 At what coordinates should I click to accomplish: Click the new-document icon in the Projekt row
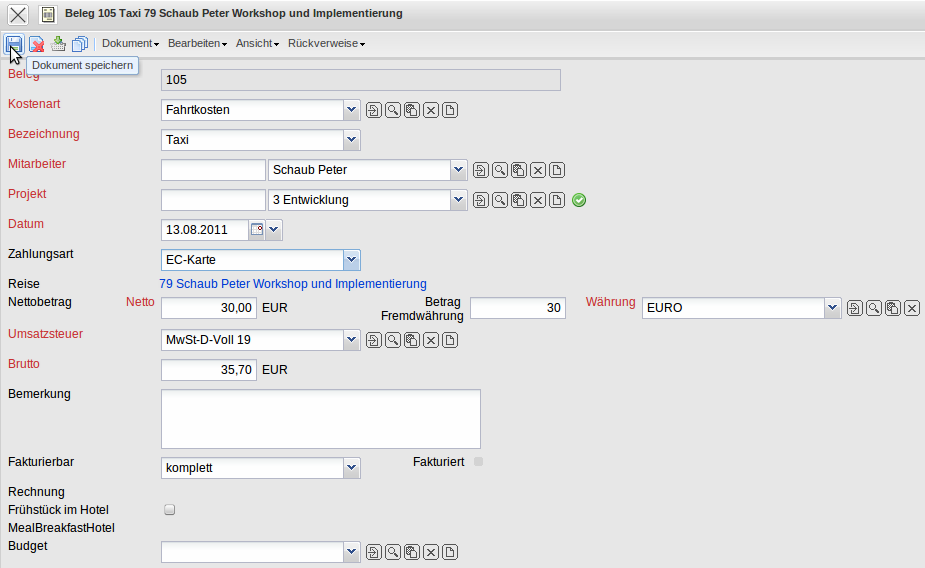[557, 200]
